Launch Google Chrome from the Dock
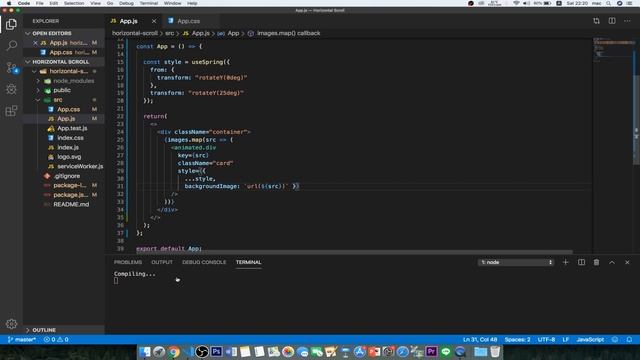 [x=174, y=351]
